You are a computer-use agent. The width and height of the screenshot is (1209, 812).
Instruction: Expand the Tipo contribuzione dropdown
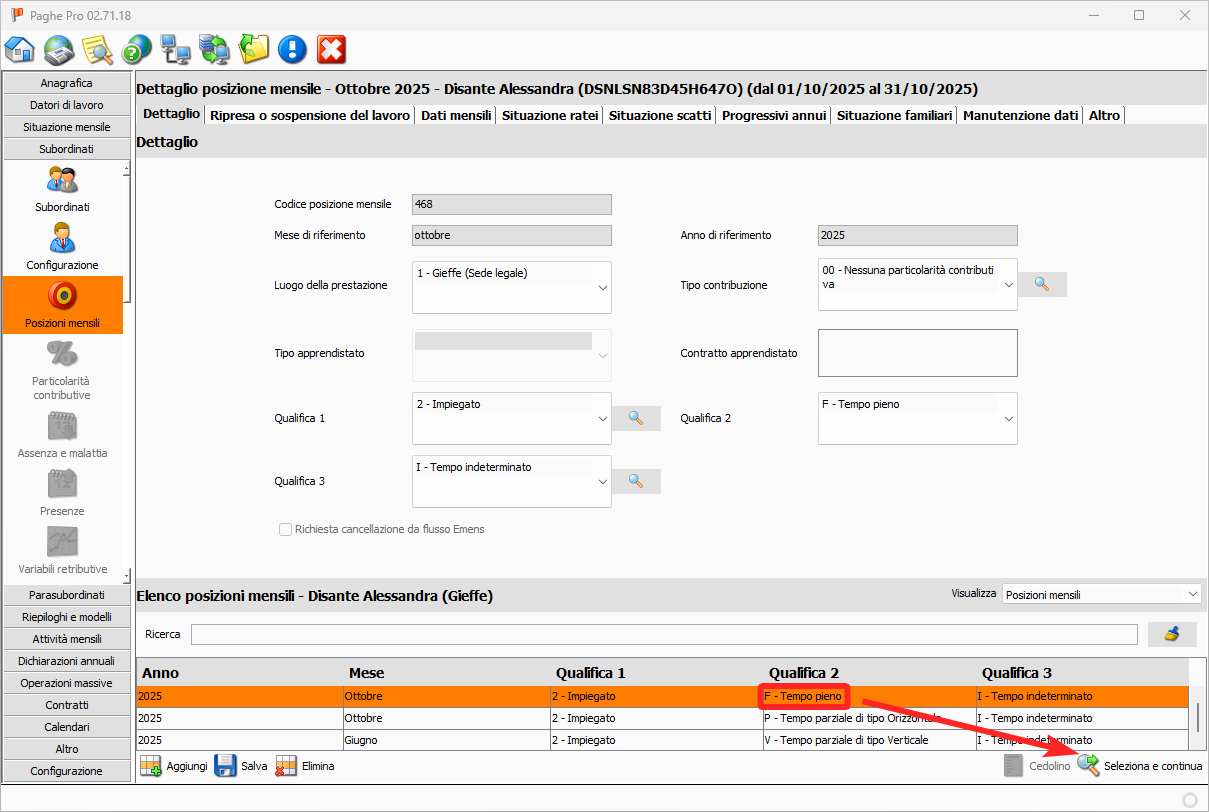1008,284
